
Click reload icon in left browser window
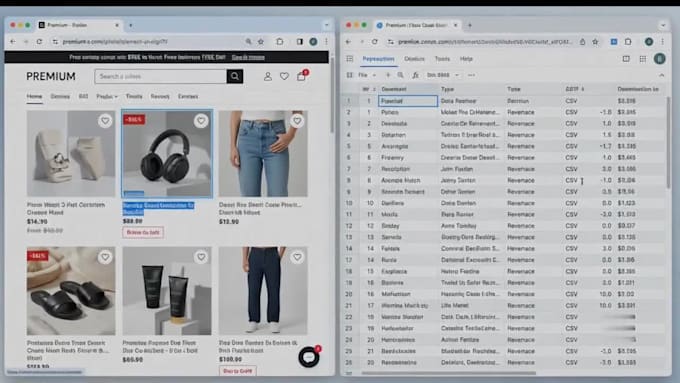point(39,42)
